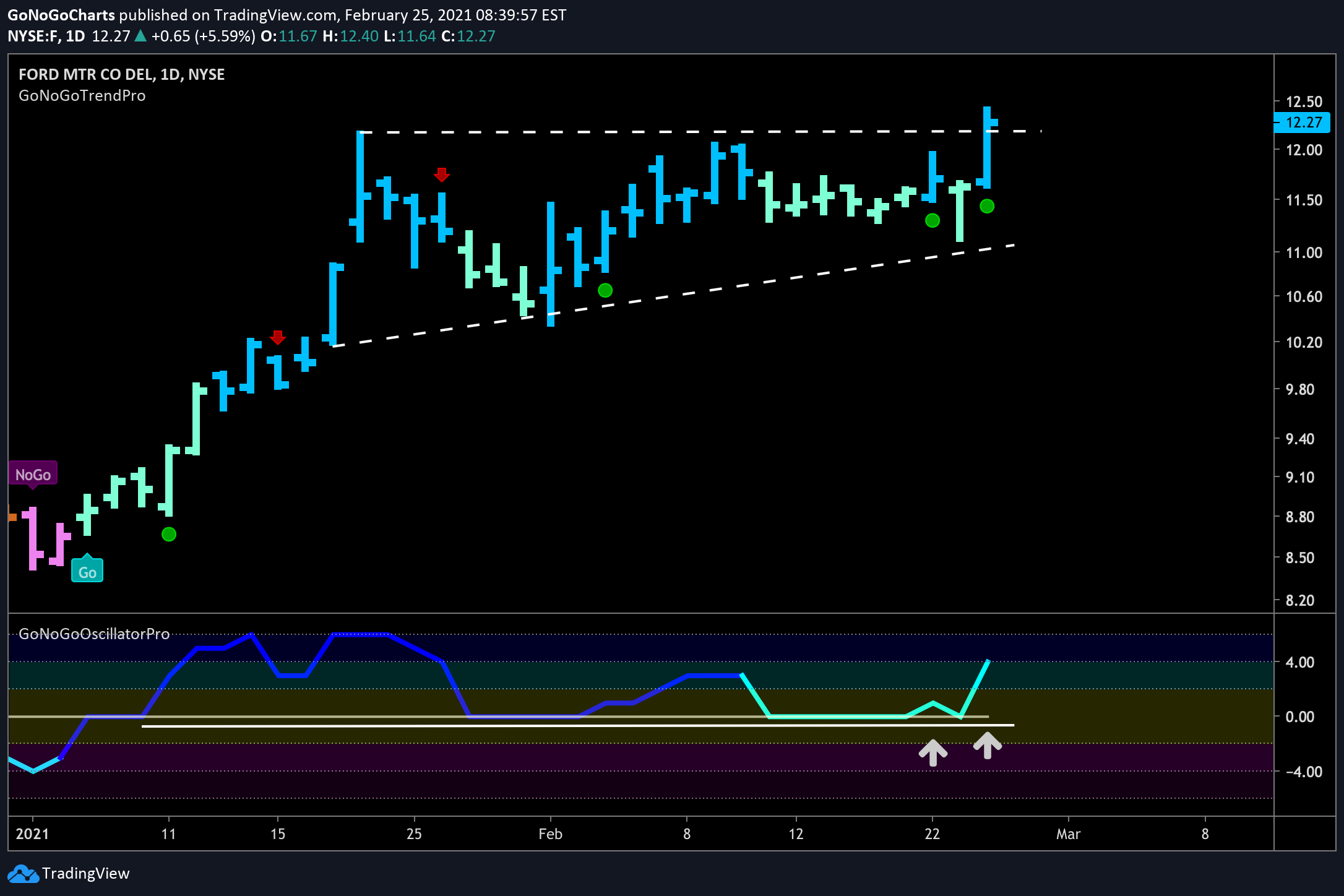Click the high value 12.40
Image resolution: width=1344 pixels, height=896 pixels.
359,36
